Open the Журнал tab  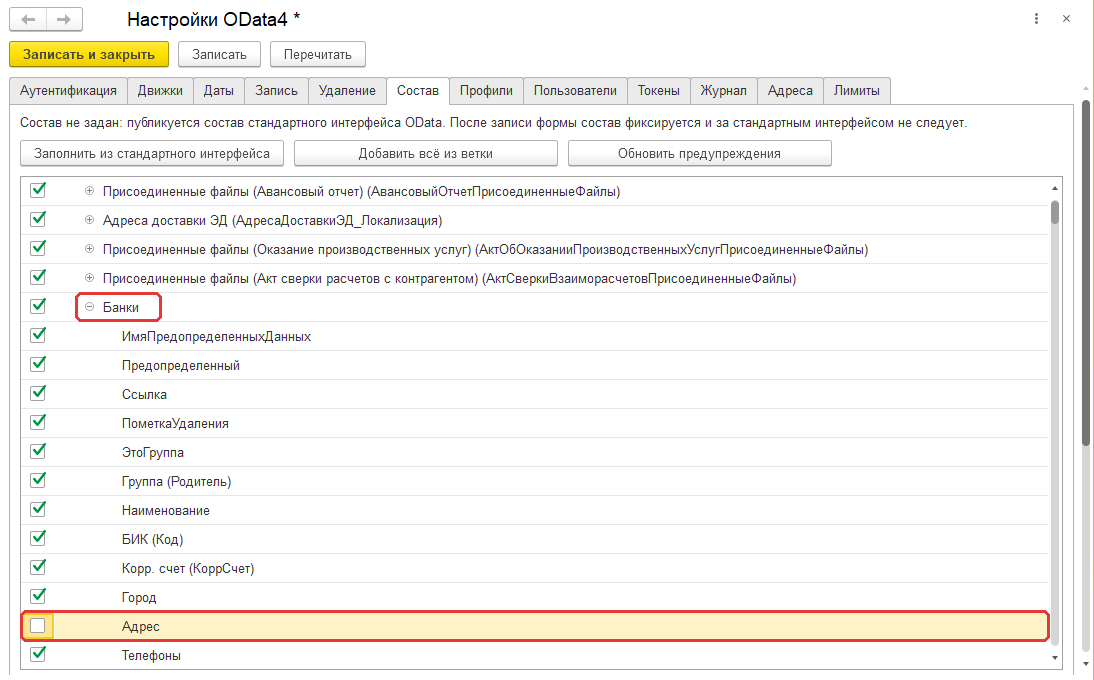pos(724,91)
